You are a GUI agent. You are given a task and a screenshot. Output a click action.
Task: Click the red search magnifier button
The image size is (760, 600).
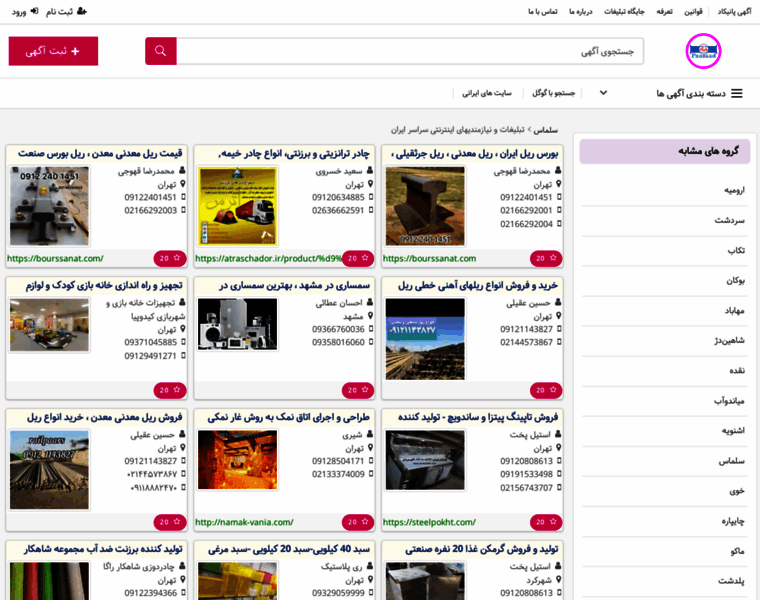tap(161, 51)
